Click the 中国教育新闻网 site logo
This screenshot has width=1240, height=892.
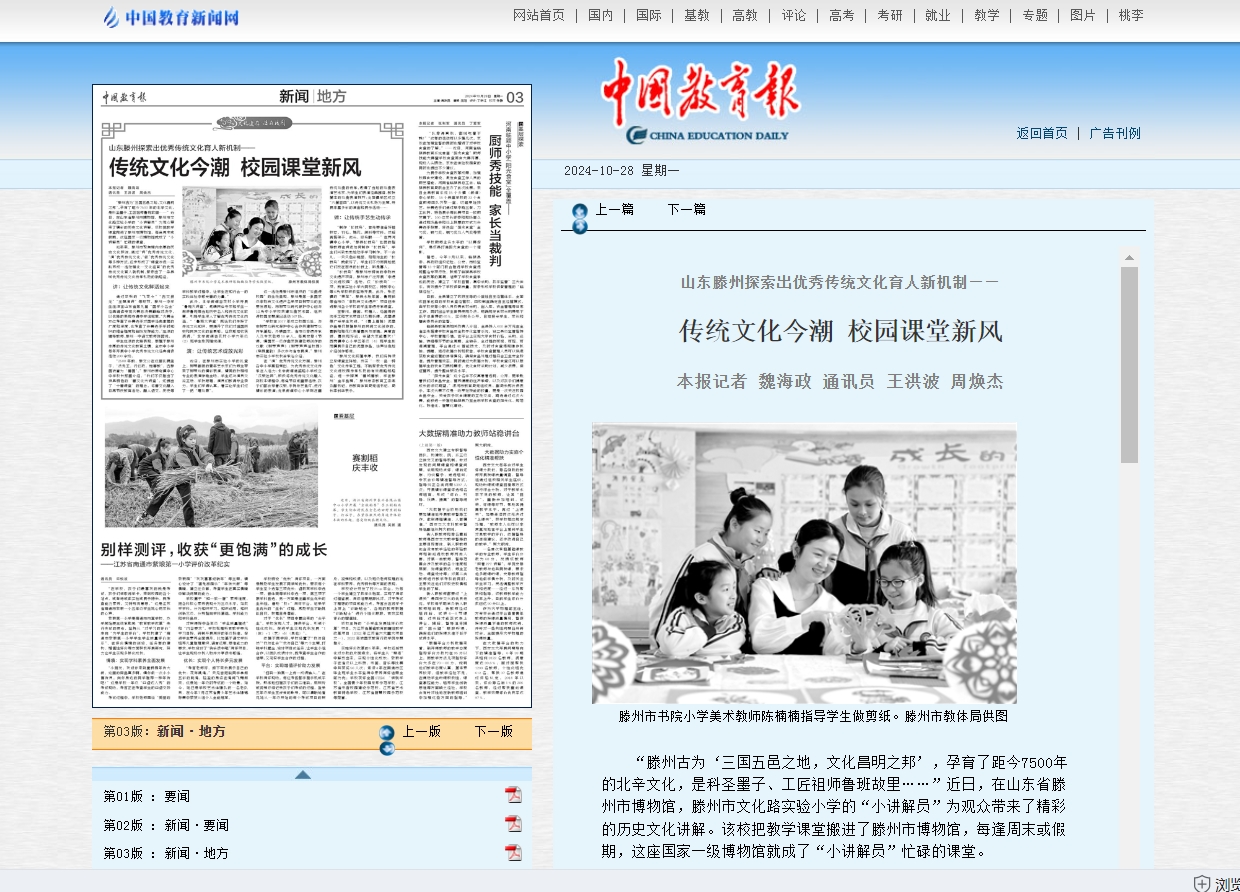pos(172,17)
